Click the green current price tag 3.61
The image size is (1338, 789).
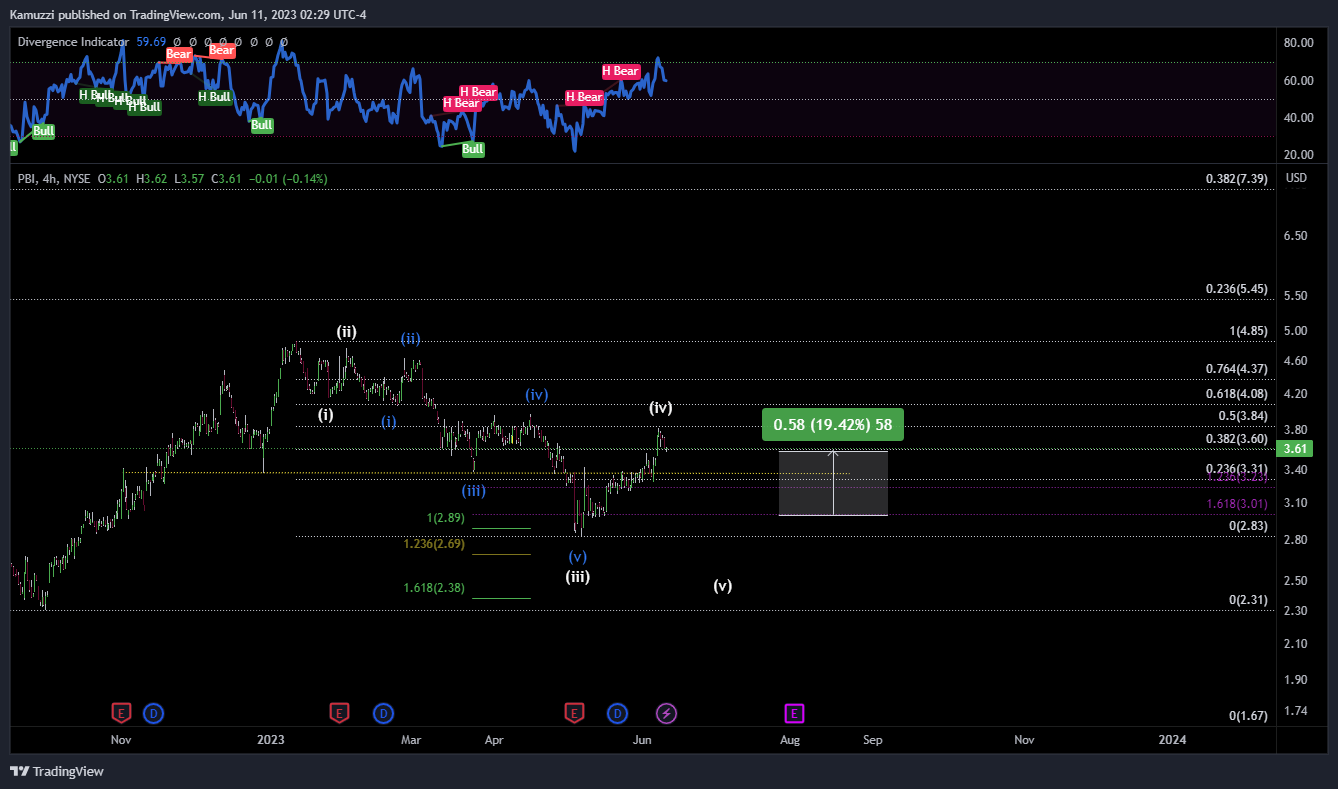click(x=1294, y=449)
